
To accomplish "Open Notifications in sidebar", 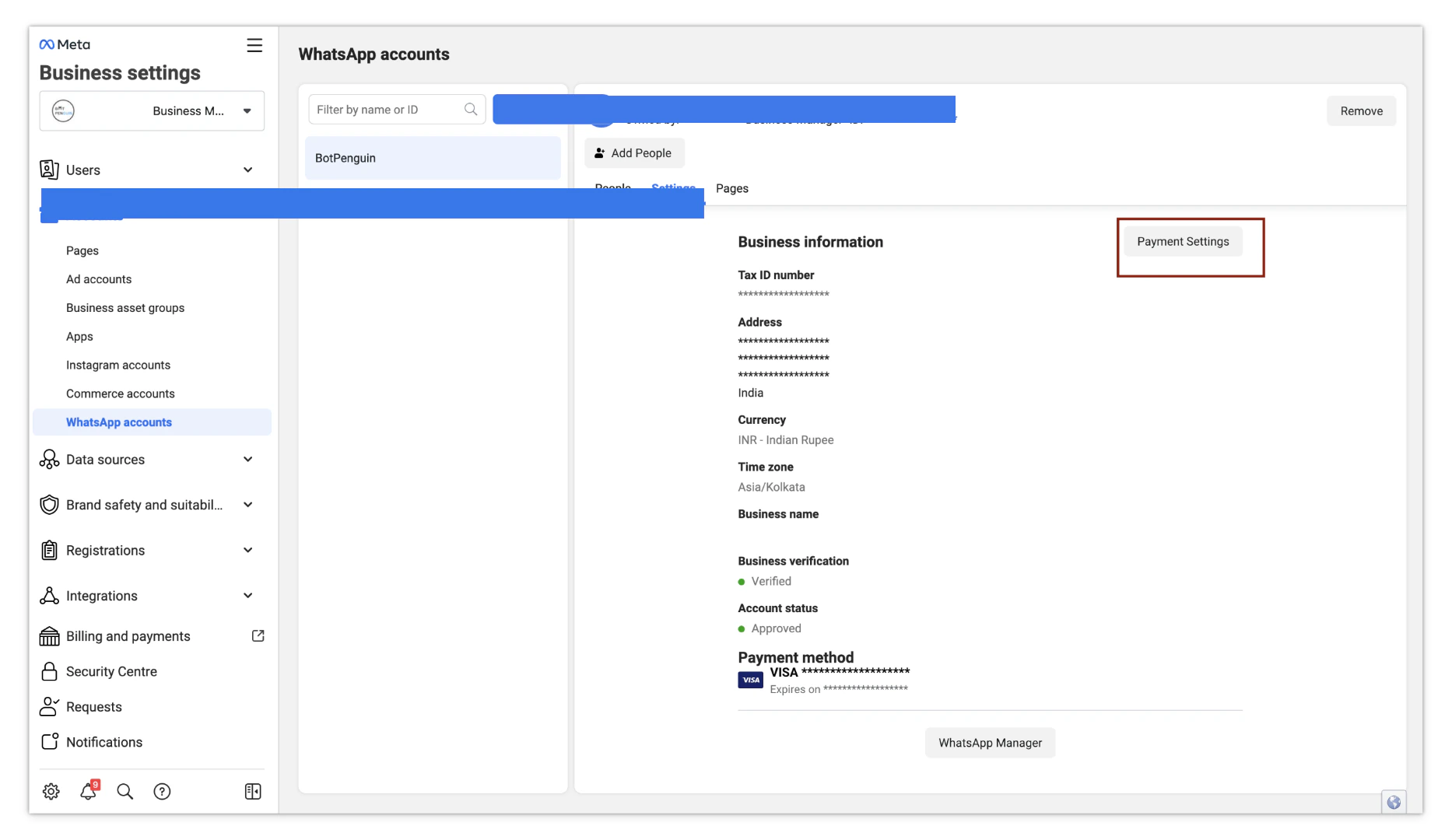I will pyautogui.click(x=104, y=742).
